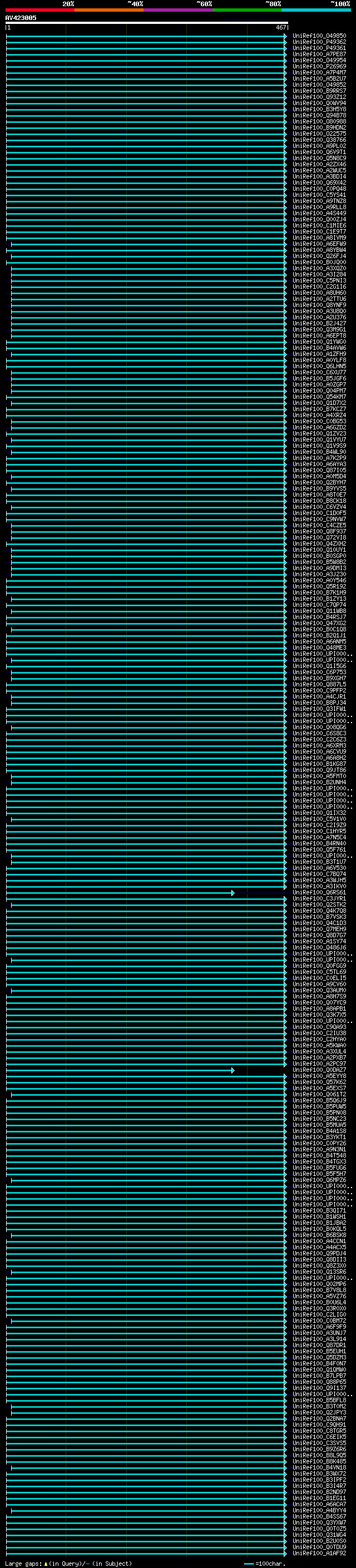Image resolution: width=356 pixels, height=1568 pixels.
Task: Click the cyan ~100% identity color bar
Action: click(317, 10)
